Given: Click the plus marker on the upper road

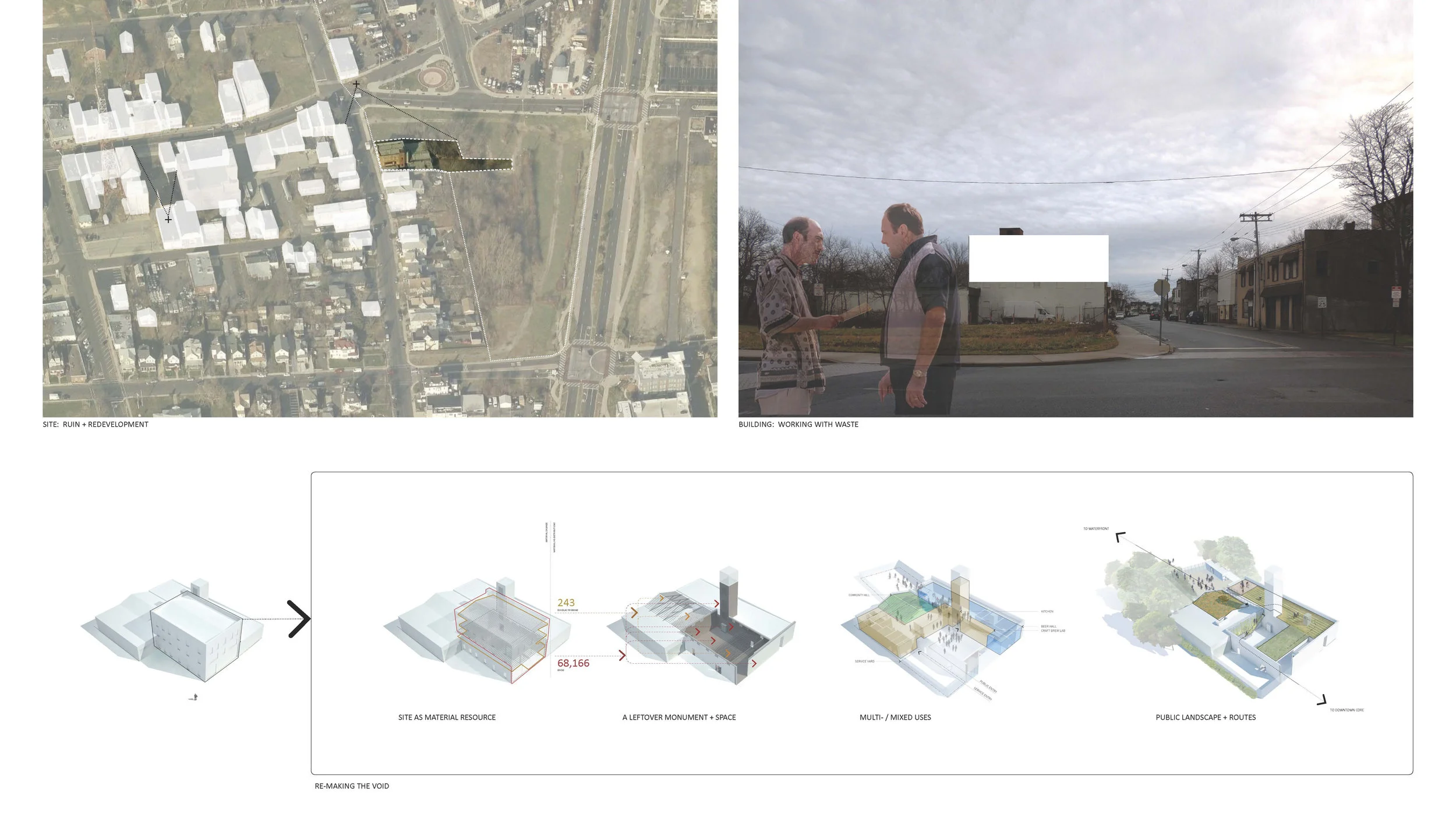Looking at the screenshot, I should tap(356, 85).
